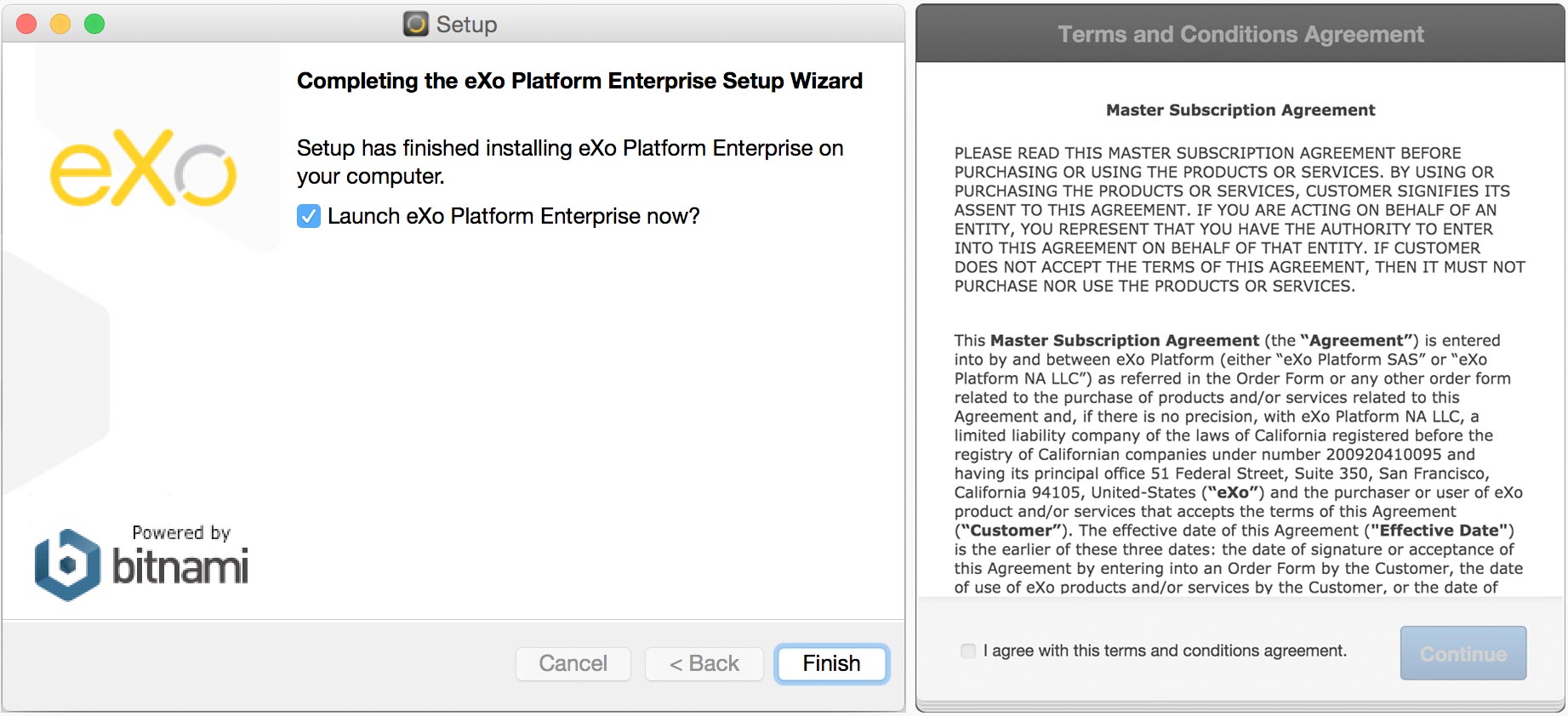Click the Cancel button
This screenshot has width=1568, height=716.
click(x=573, y=663)
